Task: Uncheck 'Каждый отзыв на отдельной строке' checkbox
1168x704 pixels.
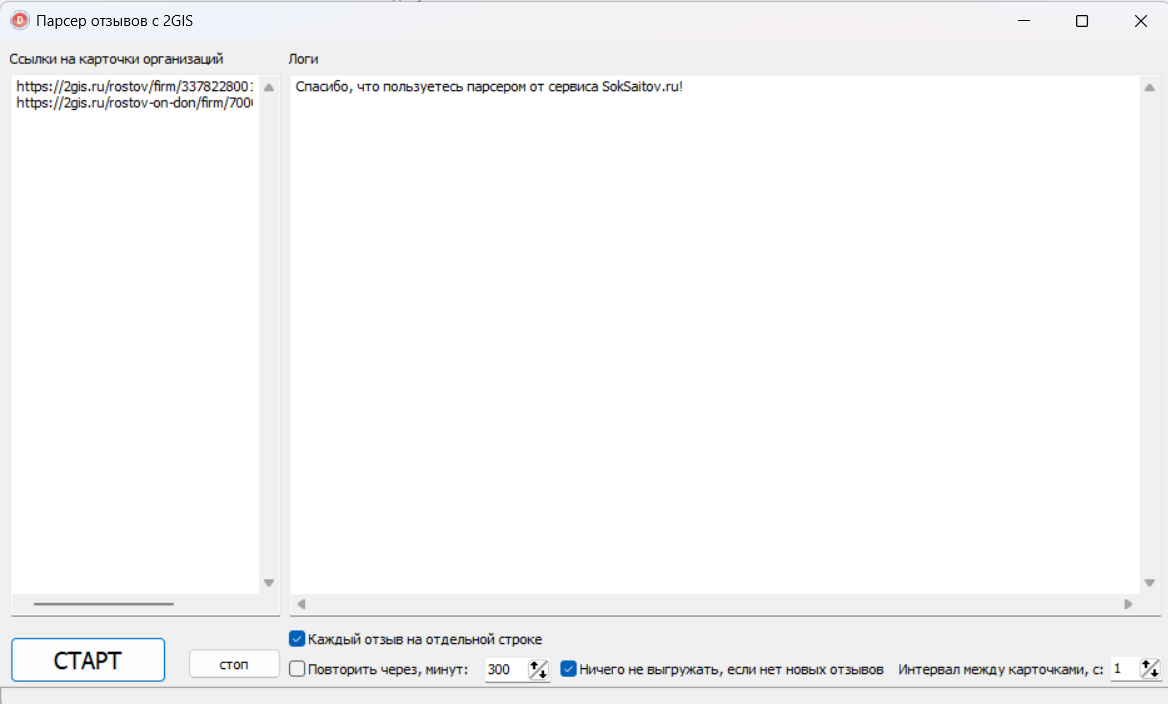Action: (297, 639)
